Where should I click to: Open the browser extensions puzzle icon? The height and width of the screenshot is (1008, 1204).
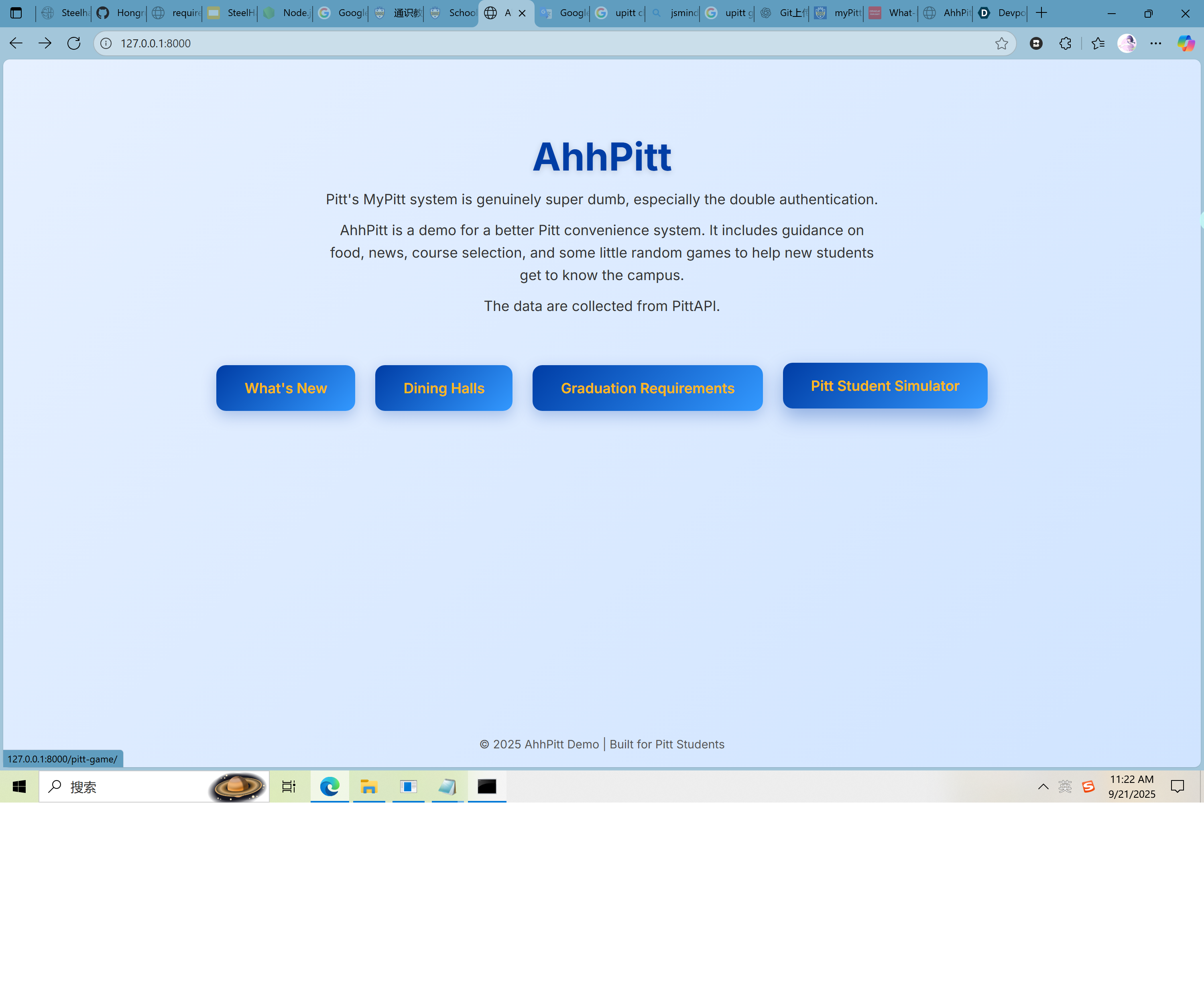pyautogui.click(x=1065, y=44)
